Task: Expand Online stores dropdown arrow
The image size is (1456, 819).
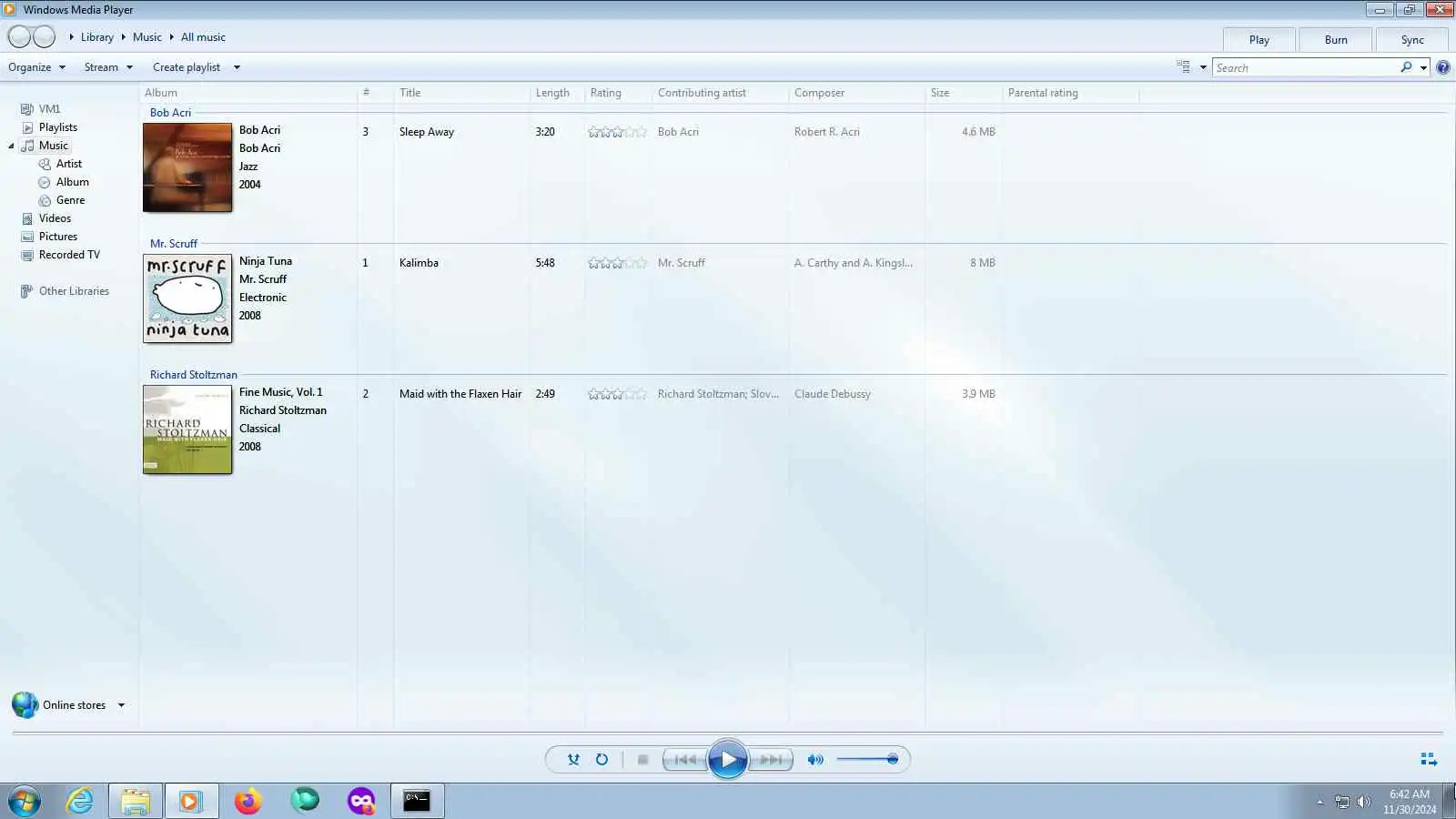Action: tap(121, 705)
